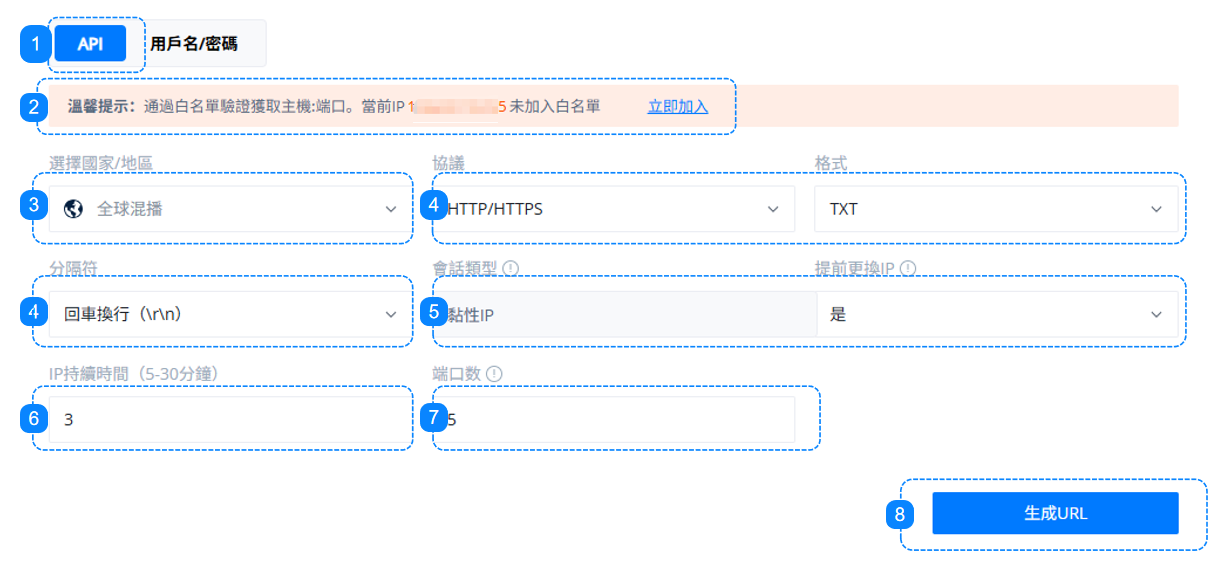
Task: Focus the IP持續時間 input field
Action: click(x=230, y=420)
